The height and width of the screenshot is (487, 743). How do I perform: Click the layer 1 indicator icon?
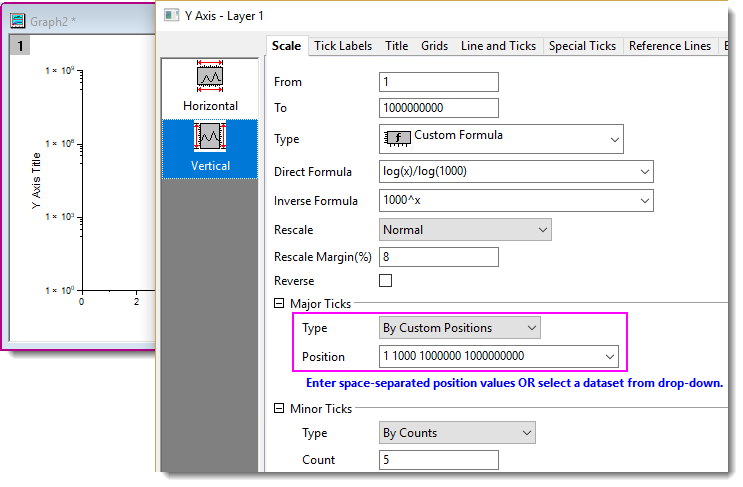pos(20,45)
